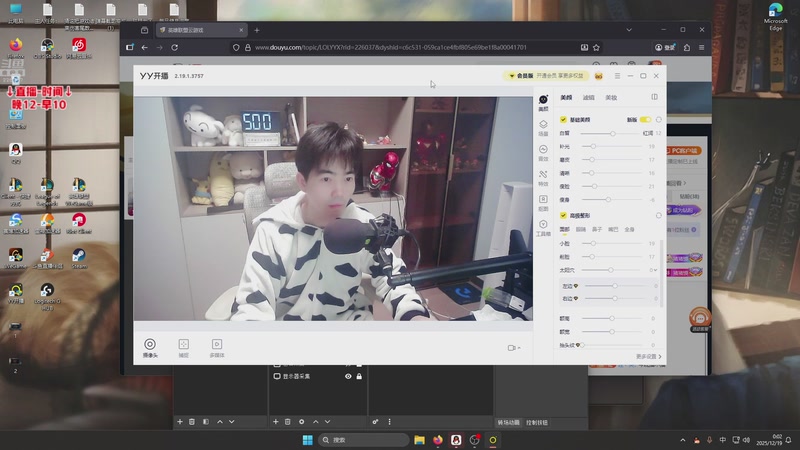Click the 自留 whitening slider handle
Viewport: 800px width, 450px height.
tap(613, 133)
